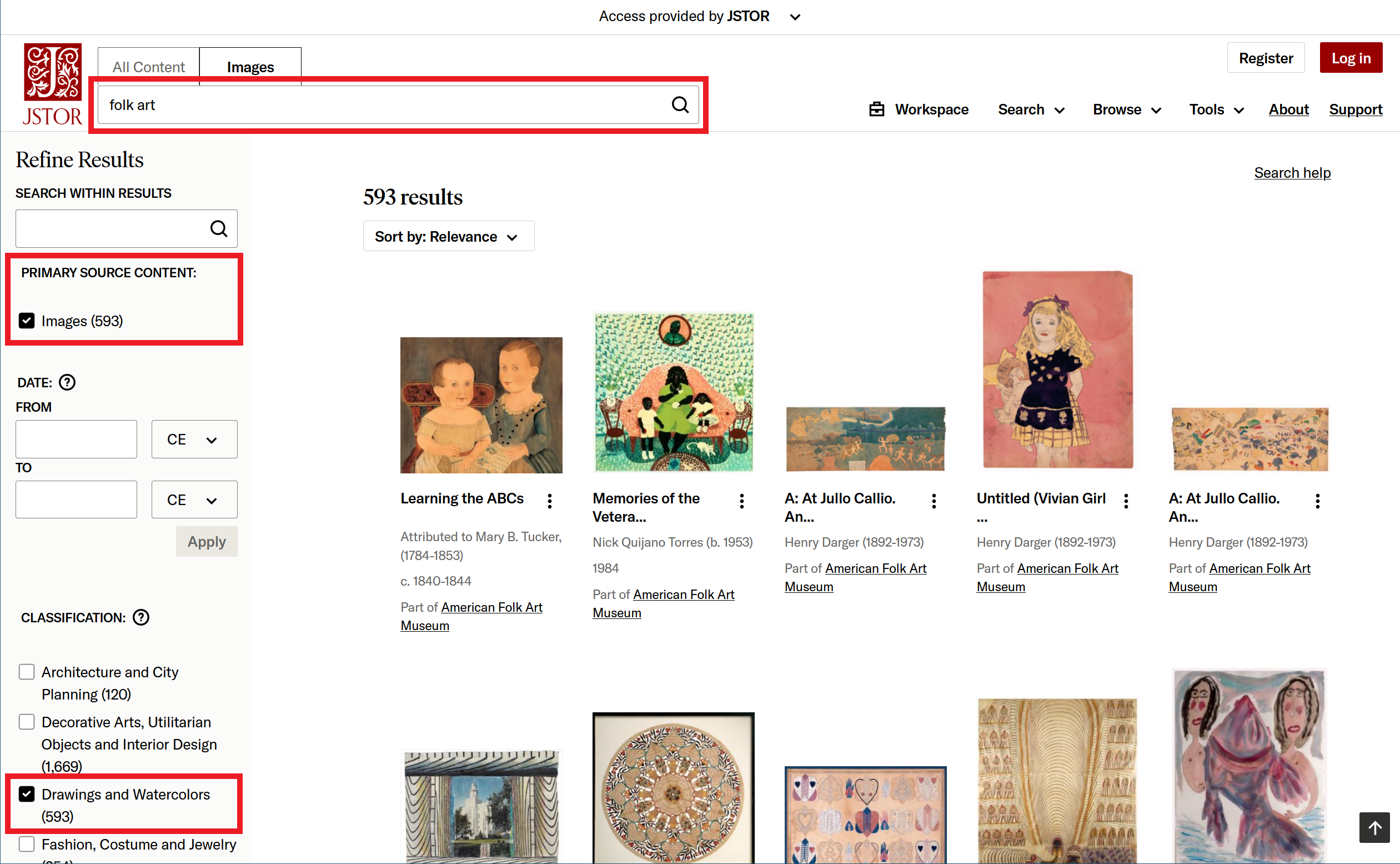Open the Sort by: Relevance dropdown
The image size is (1400, 864).
point(449,236)
